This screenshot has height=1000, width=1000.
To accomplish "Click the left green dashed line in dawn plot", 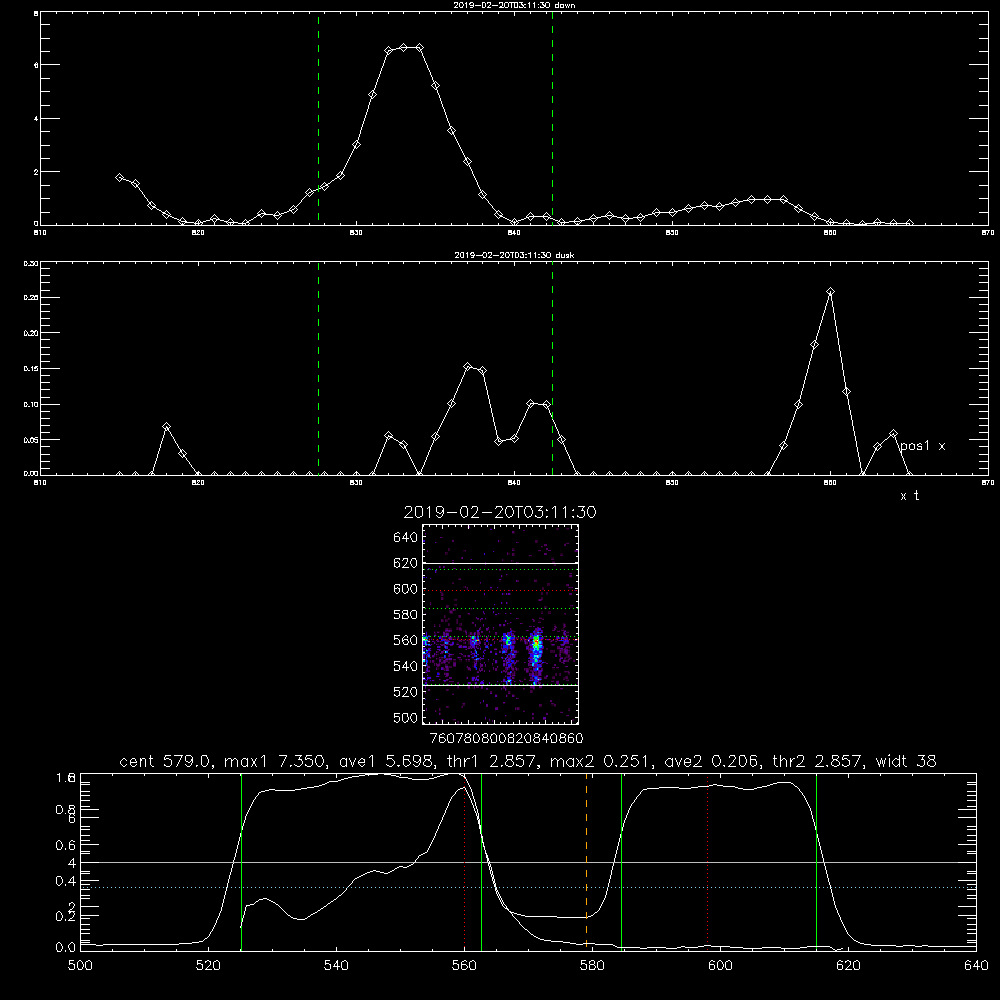I will [x=318, y=118].
